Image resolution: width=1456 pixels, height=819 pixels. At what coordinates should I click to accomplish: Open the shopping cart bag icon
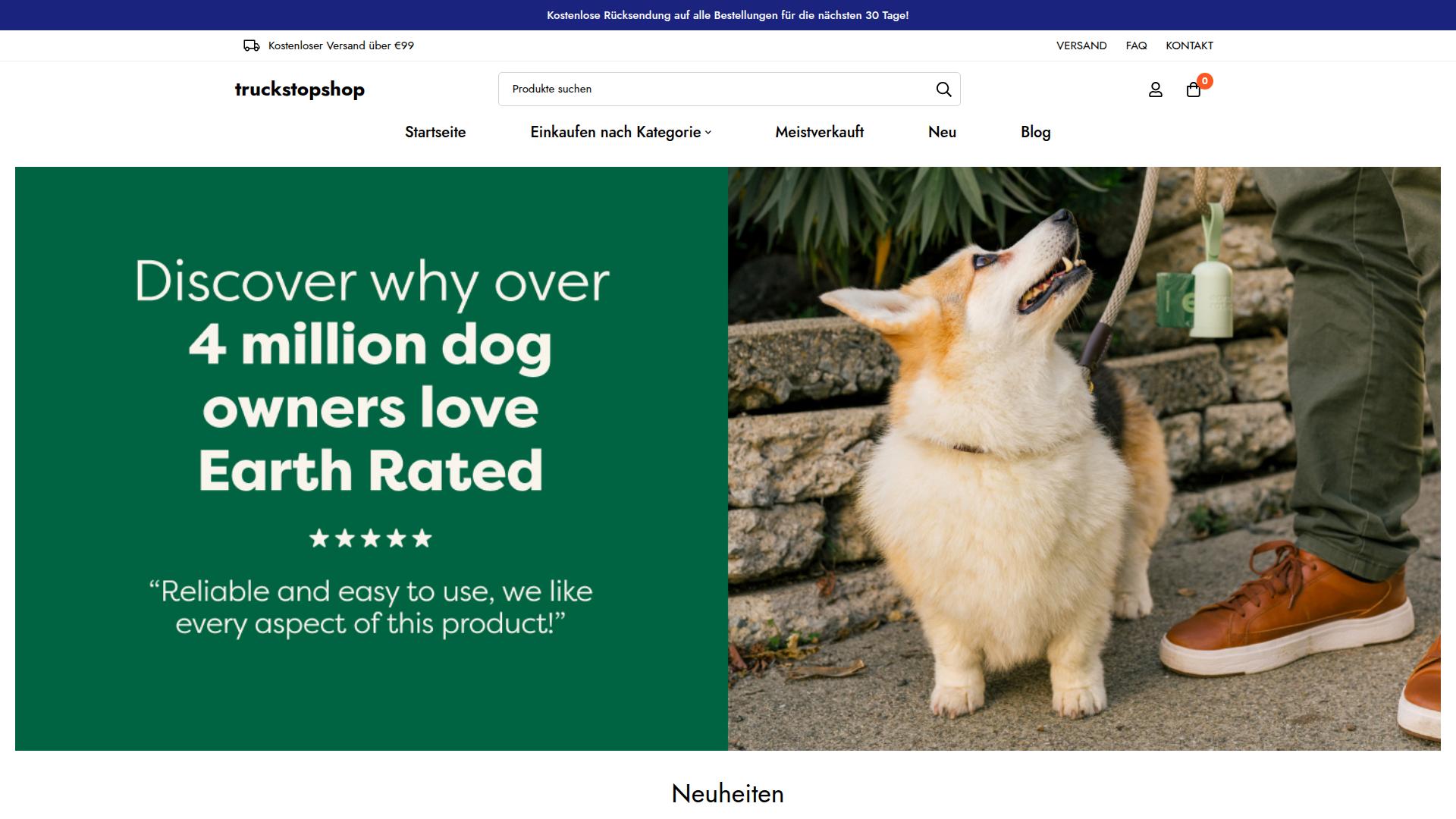click(x=1193, y=90)
